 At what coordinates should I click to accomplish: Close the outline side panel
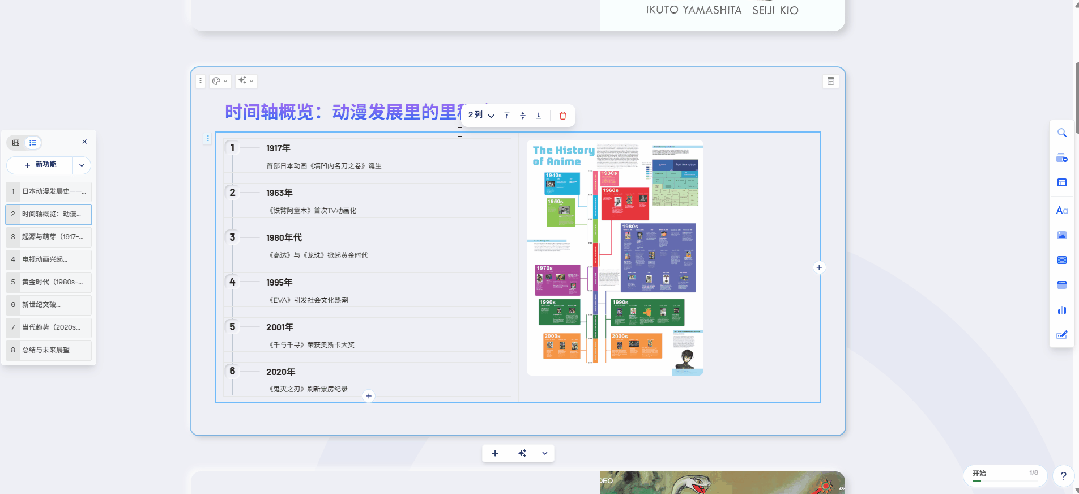point(85,142)
